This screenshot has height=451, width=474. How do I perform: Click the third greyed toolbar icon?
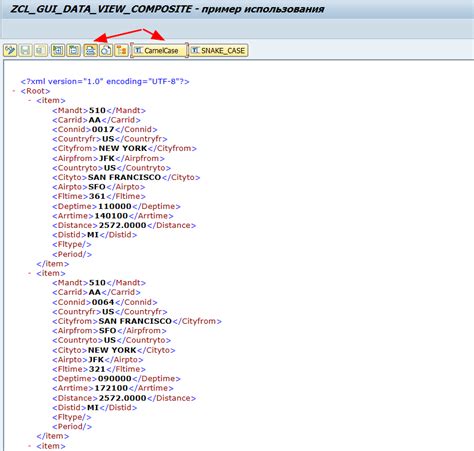click(x=41, y=51)
